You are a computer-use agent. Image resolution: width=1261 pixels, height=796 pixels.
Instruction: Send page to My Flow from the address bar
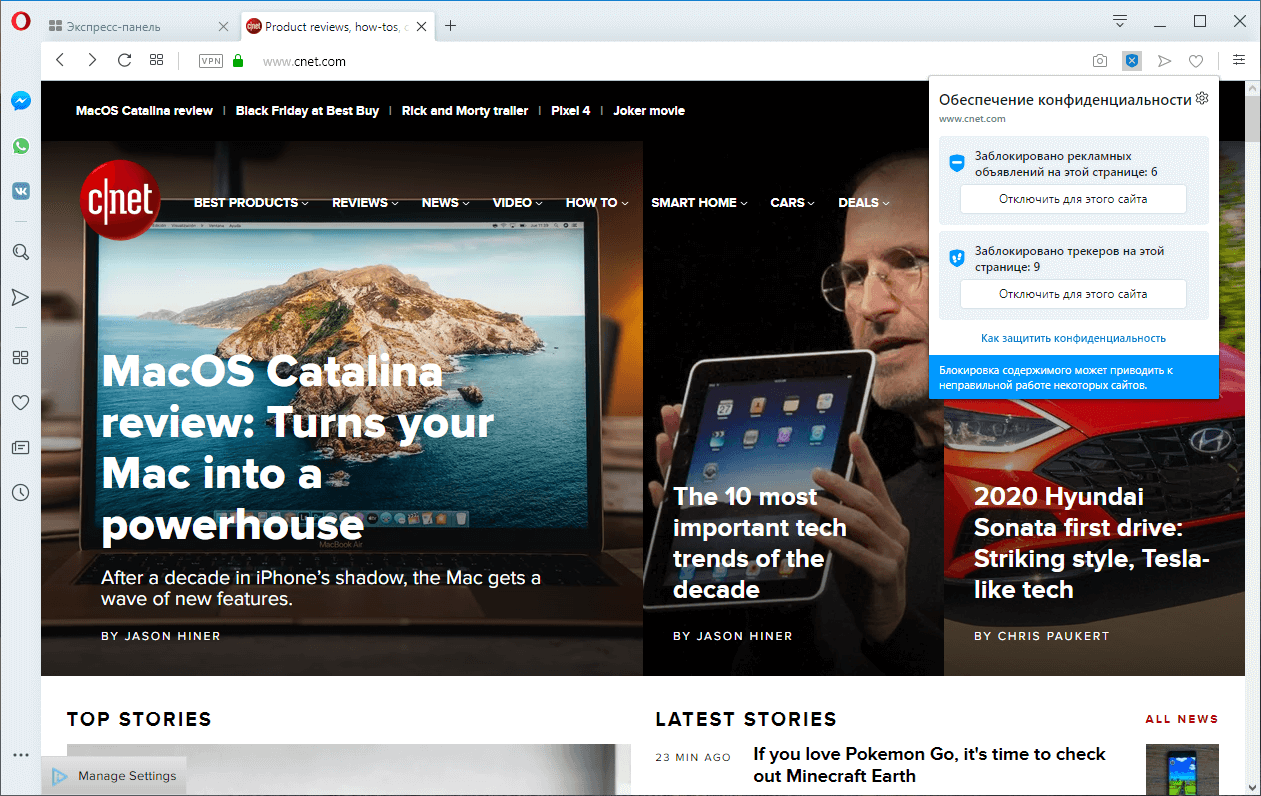click(x=1164, y=61)
